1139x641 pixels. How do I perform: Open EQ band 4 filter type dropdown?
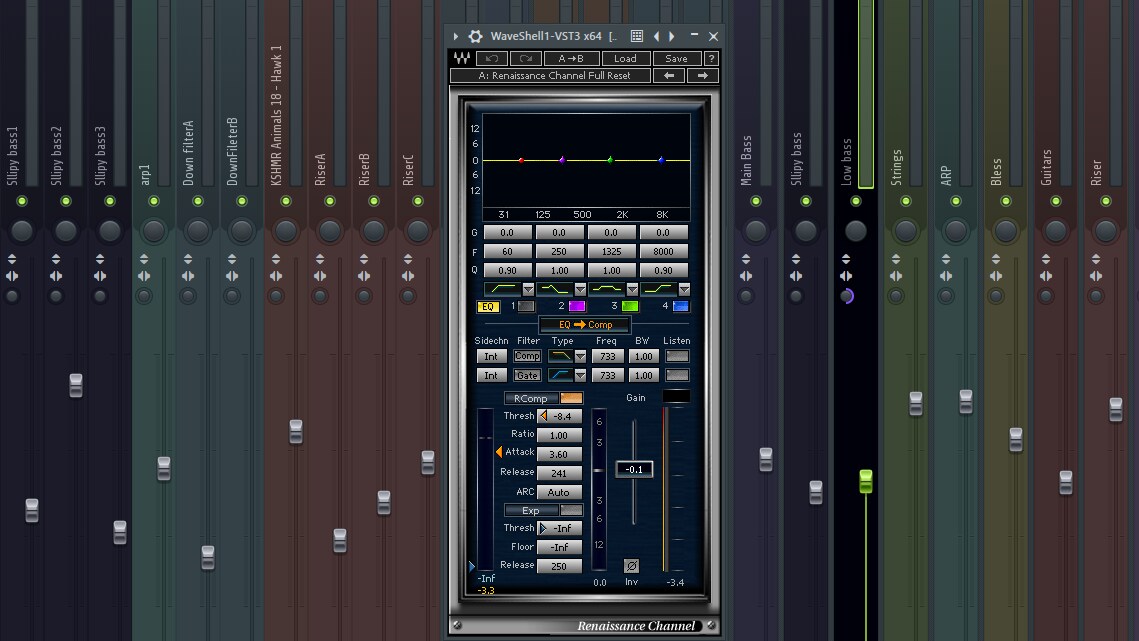pyautogui.click(x=684, y=289)
